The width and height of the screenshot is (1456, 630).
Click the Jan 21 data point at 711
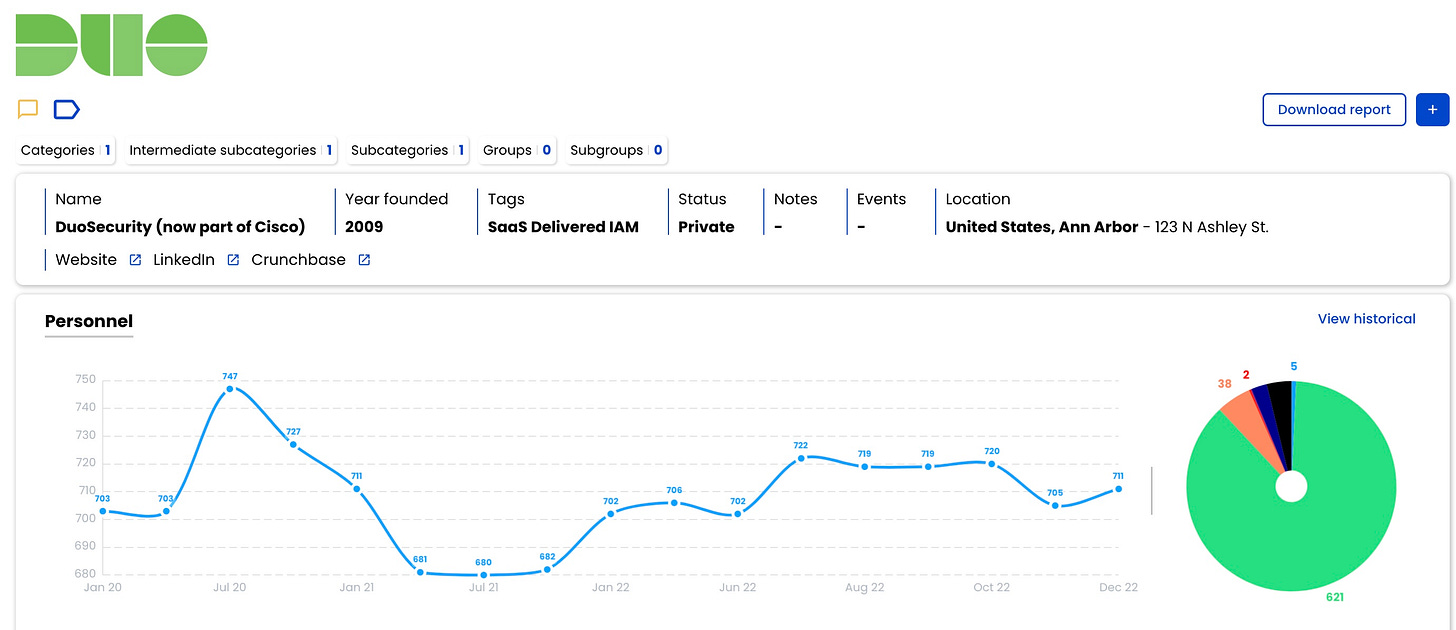[x=357, y=489]
